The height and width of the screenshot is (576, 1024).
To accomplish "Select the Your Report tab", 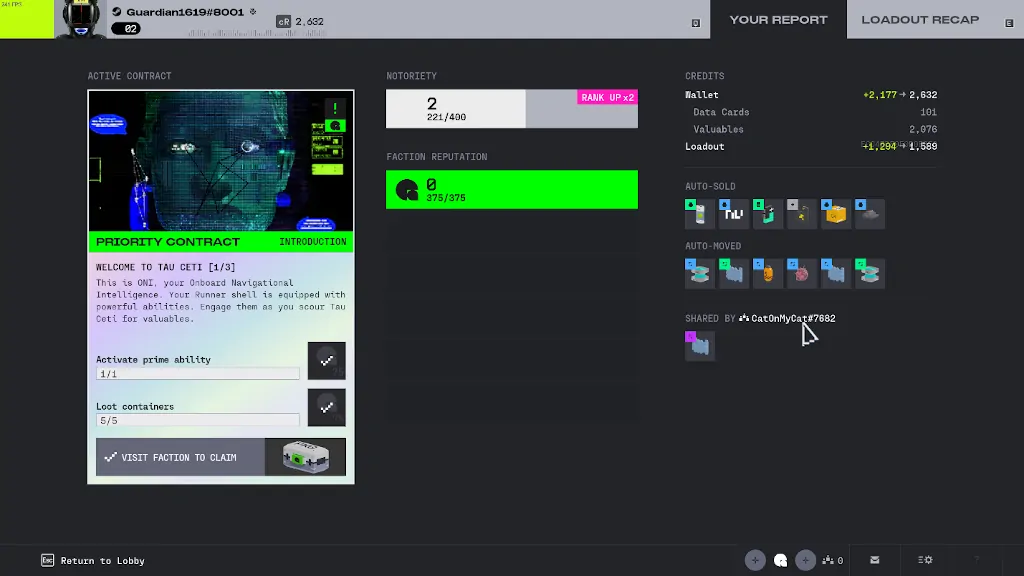I will [778, 20].
